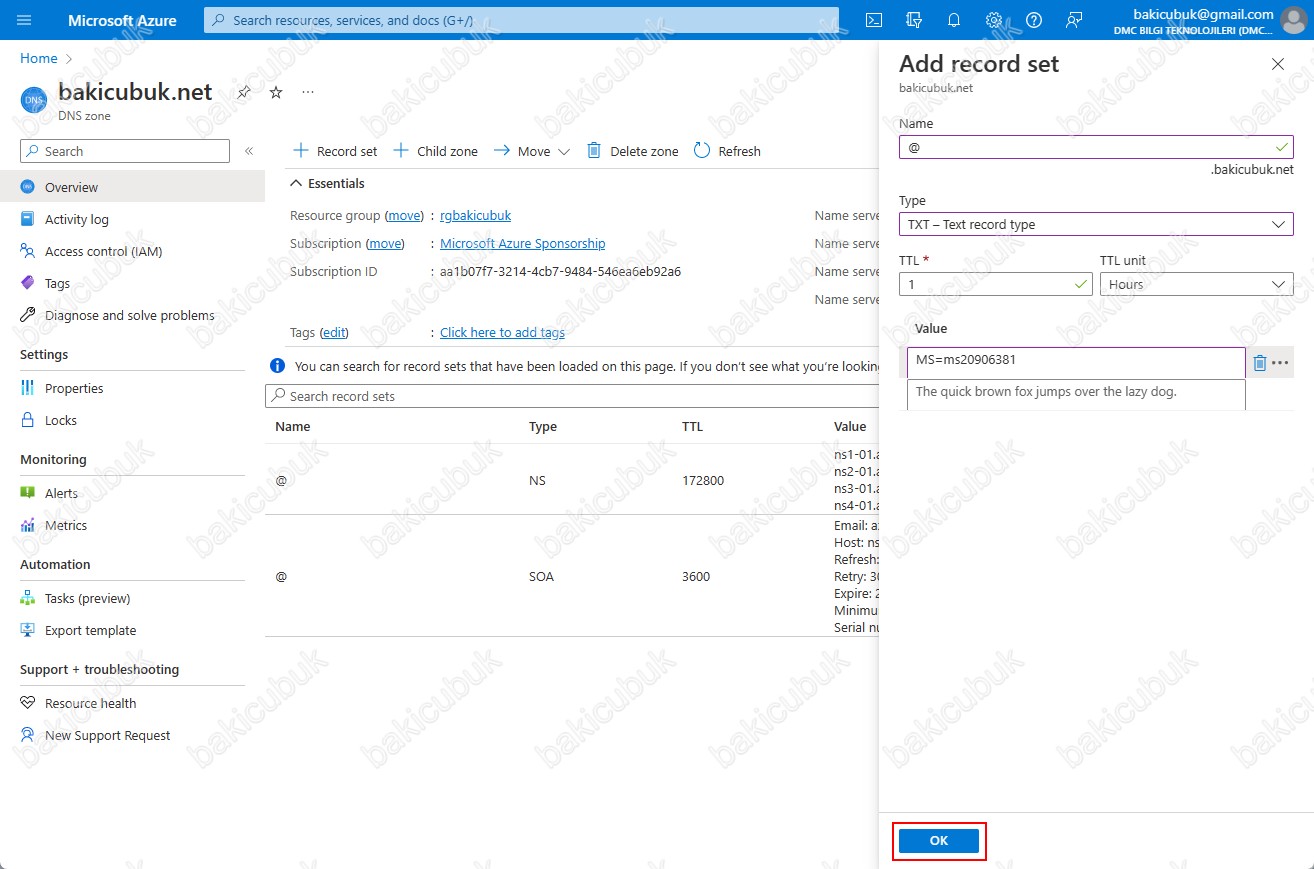Open the feedback icon in top bar

1074,20
